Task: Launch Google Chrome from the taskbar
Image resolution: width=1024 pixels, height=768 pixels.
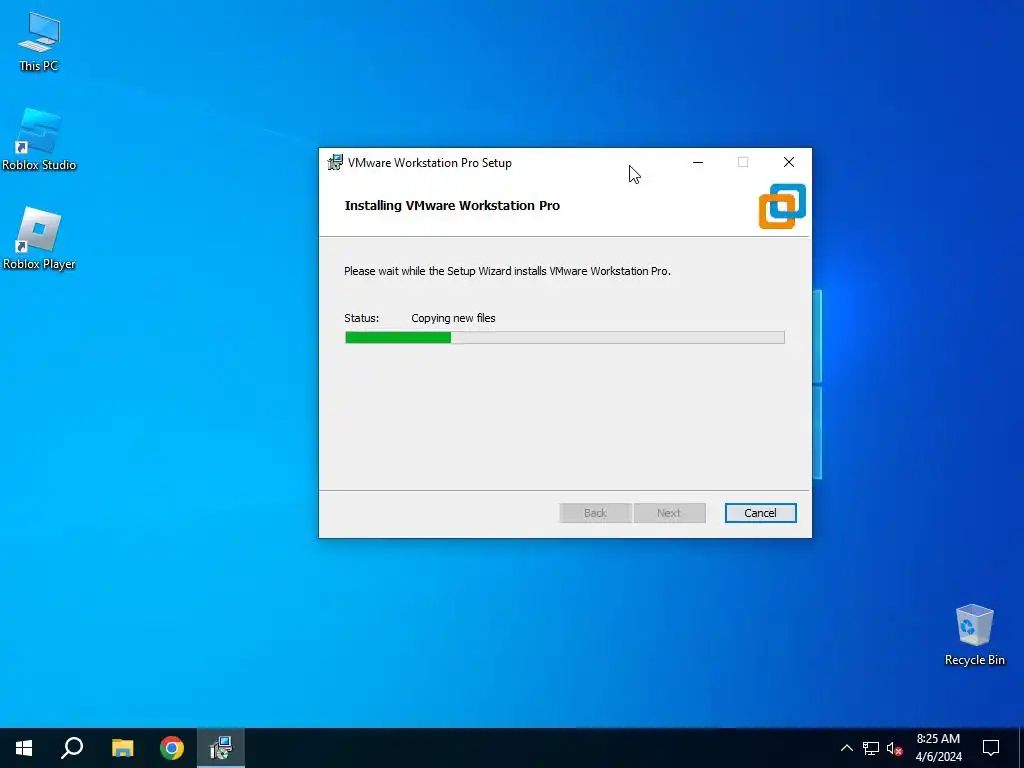Action: pyautogui.click(x=172, y=748)
